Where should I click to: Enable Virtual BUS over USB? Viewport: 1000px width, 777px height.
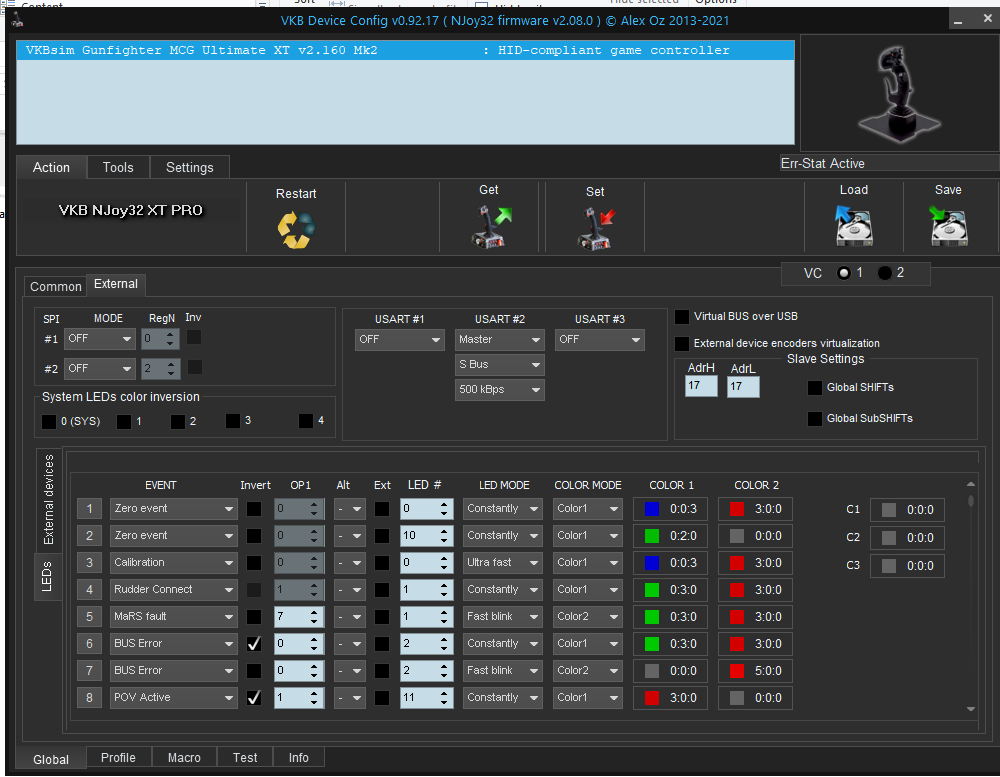(682, 316)
